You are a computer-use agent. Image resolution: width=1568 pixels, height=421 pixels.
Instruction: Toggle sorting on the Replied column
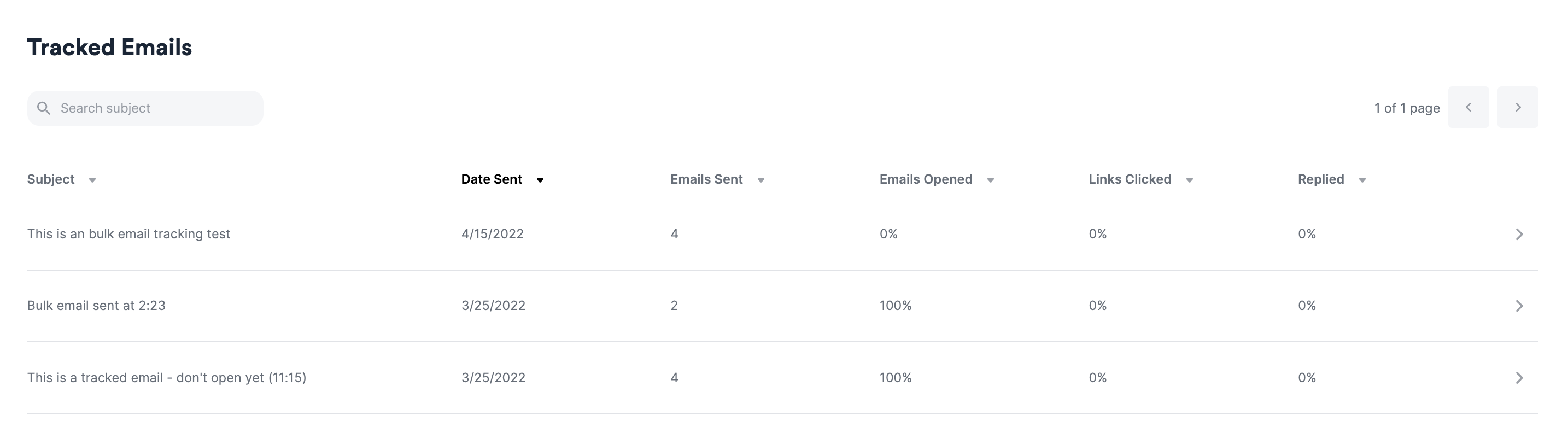1362,180
